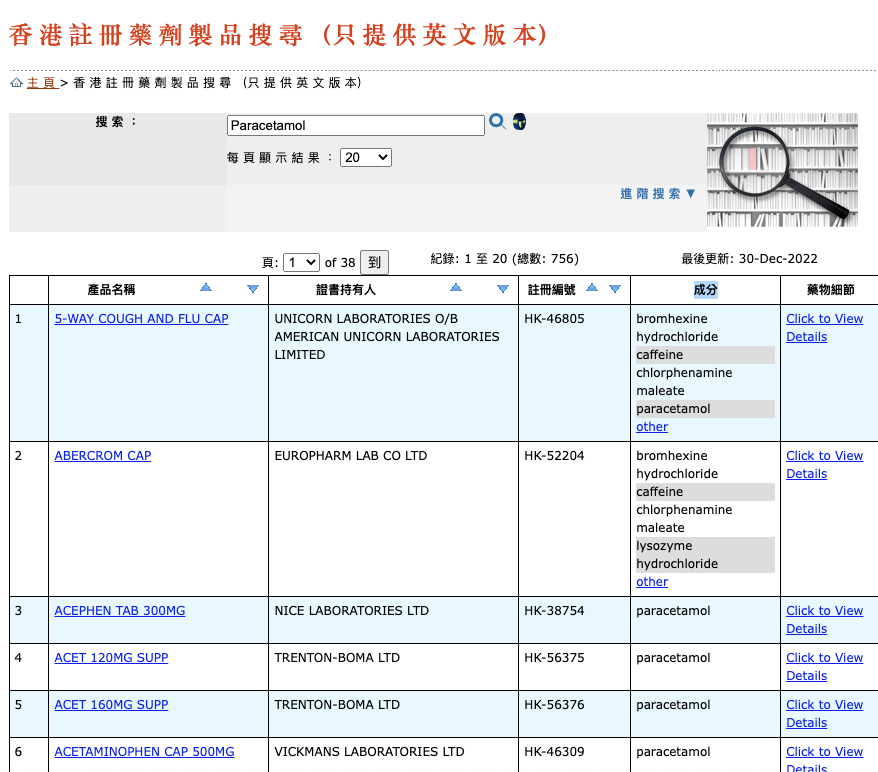Viewport: 878px width, 772px height.
Task: Click the home icon in breadcrumb
Action: point(16,83)
